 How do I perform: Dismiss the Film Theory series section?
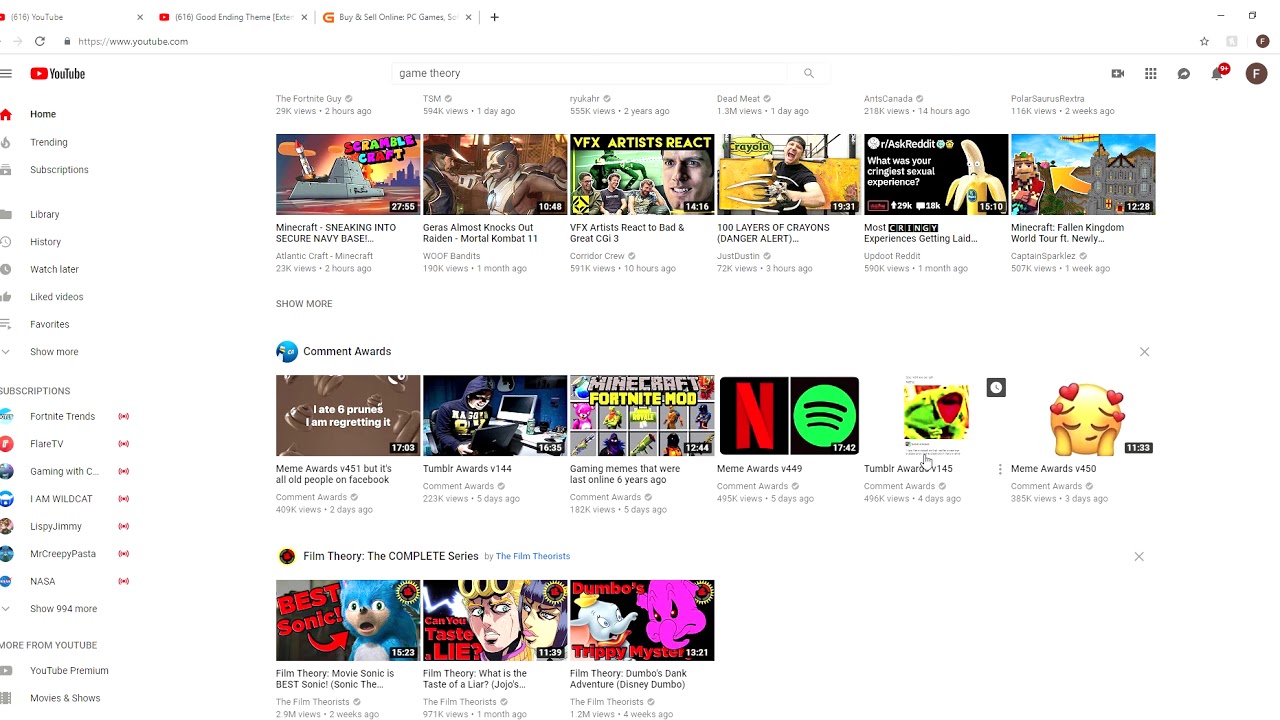coord(1139,556)
